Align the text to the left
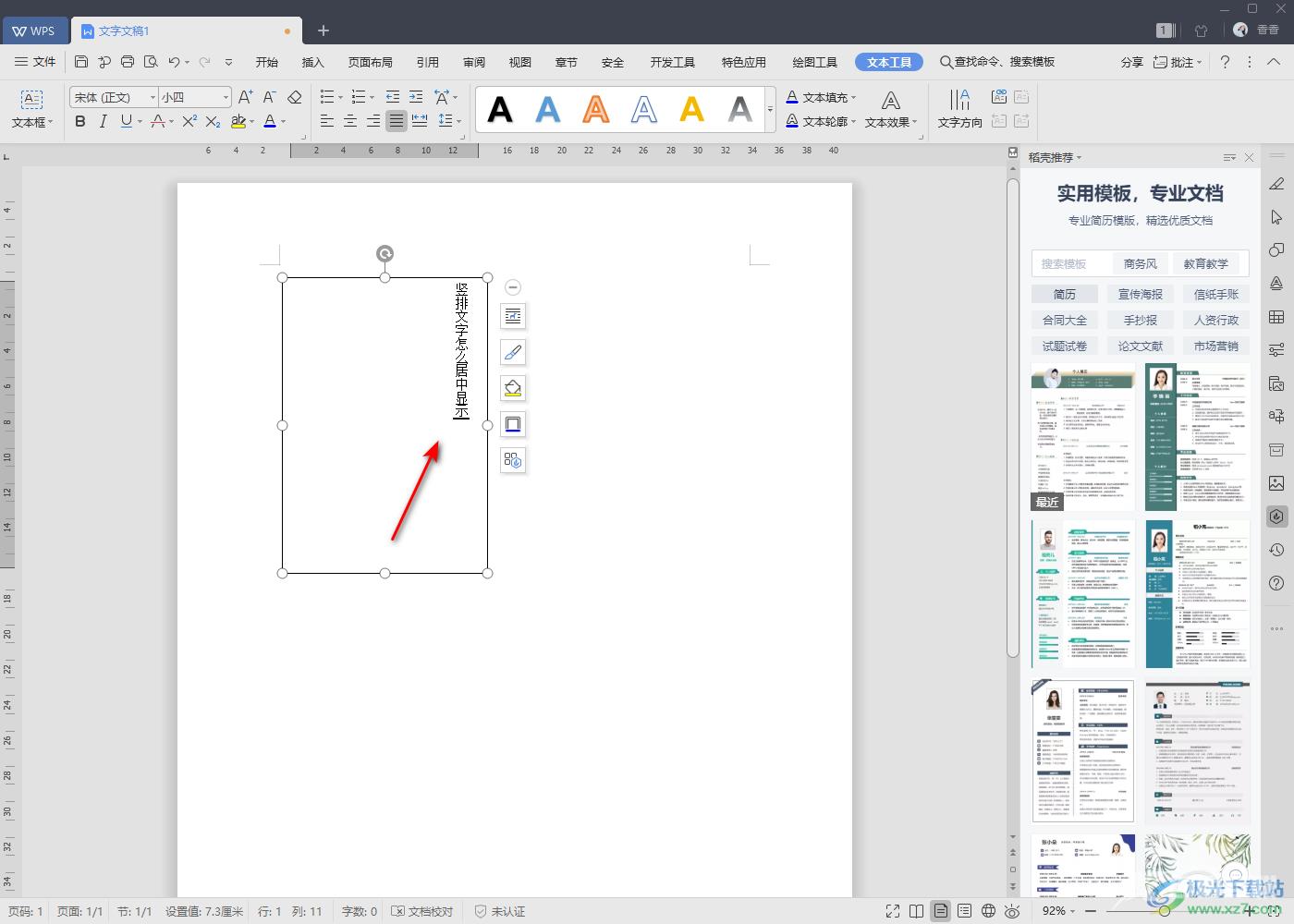The width and height of the screenshot is (1294, 924). click(x=327, y=121)
